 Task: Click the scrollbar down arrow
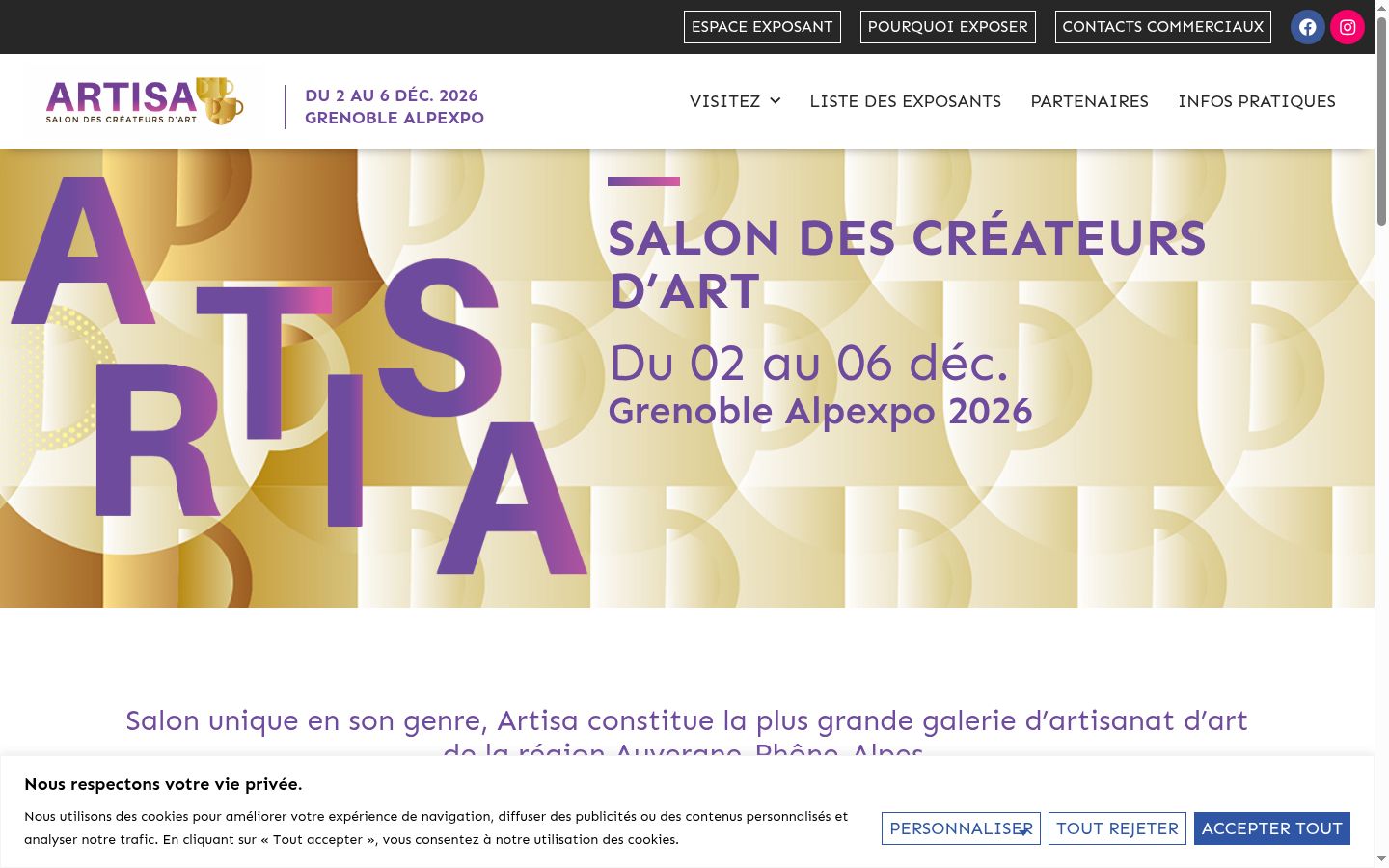pyautogui.click(x=1381, y=859)
